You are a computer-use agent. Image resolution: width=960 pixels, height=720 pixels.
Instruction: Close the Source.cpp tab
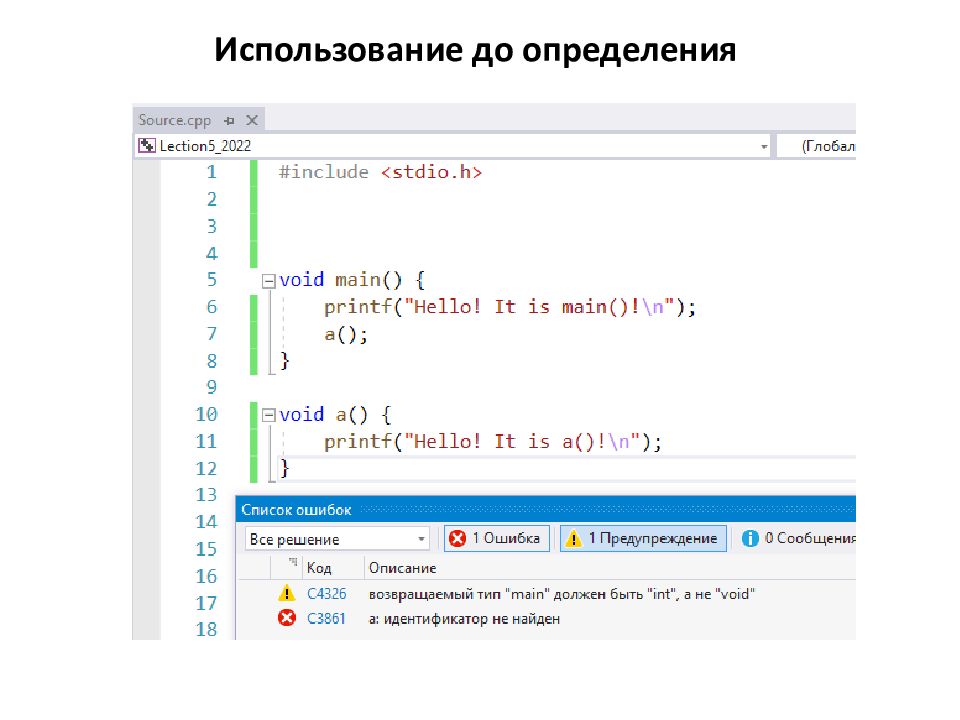pos(252,120)
